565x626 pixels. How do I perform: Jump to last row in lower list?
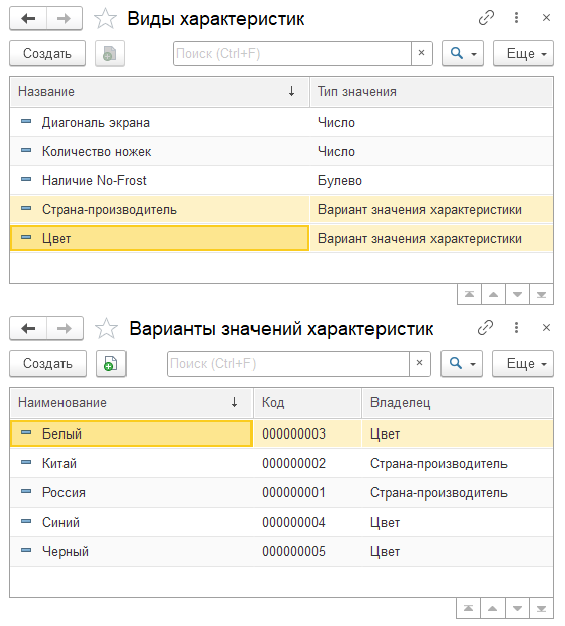541,608
